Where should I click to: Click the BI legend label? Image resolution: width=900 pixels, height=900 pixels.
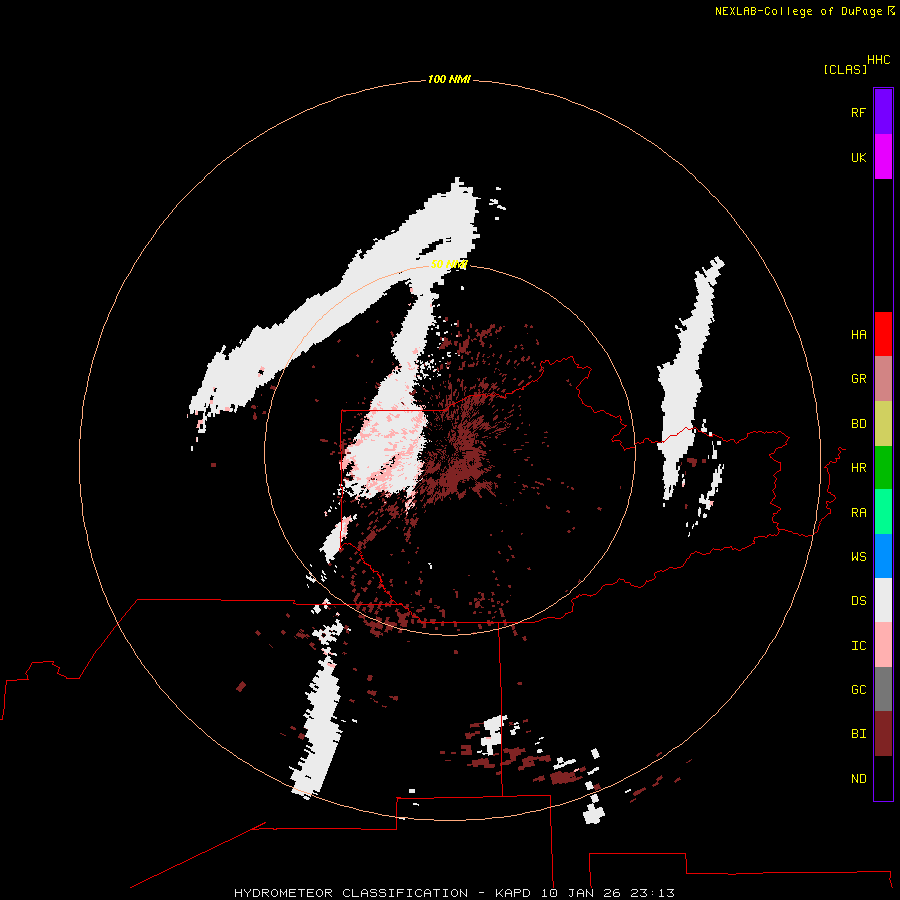(x=859, y=734)
